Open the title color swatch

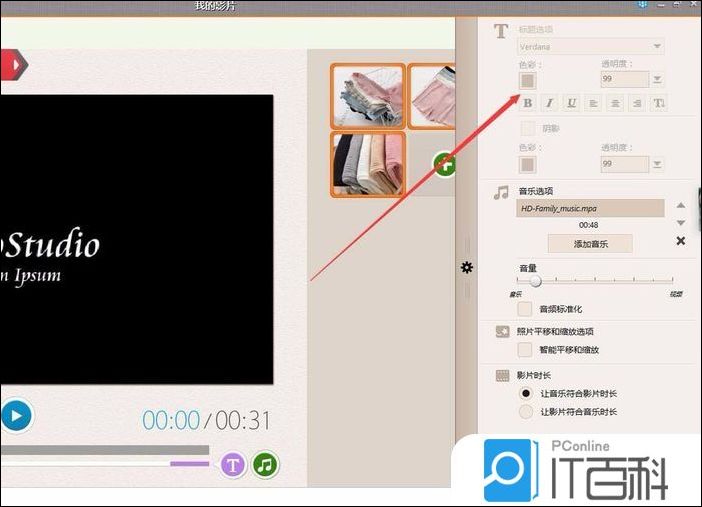pos(527,81)
